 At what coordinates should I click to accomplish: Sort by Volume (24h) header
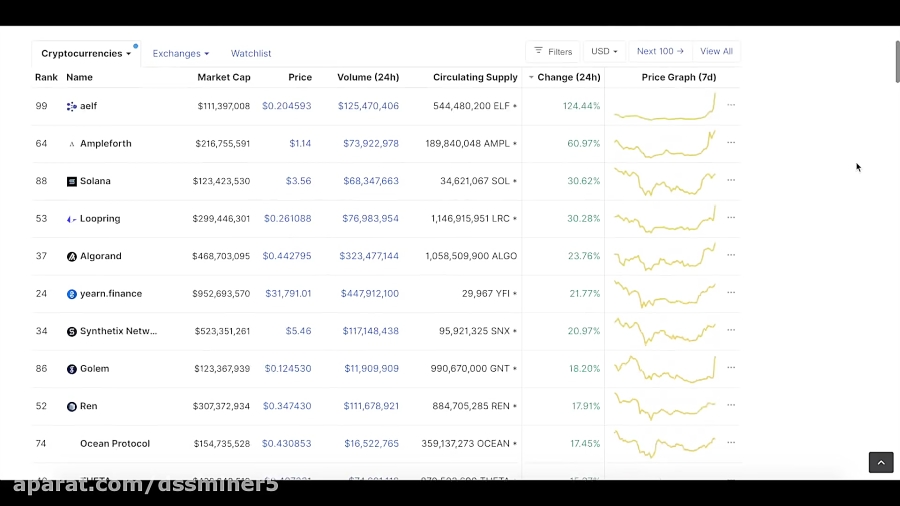(x=368, y=77)
